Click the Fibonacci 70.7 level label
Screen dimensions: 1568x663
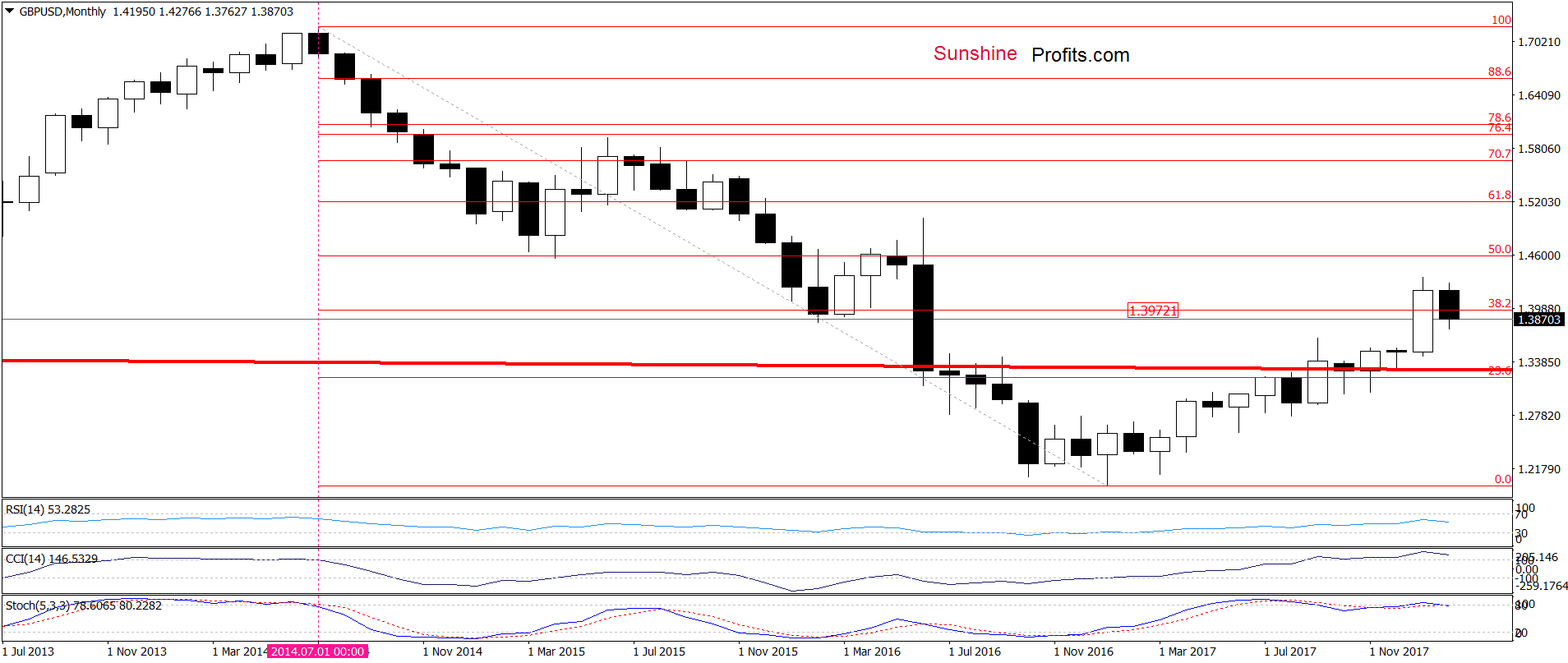[1499, 154]
